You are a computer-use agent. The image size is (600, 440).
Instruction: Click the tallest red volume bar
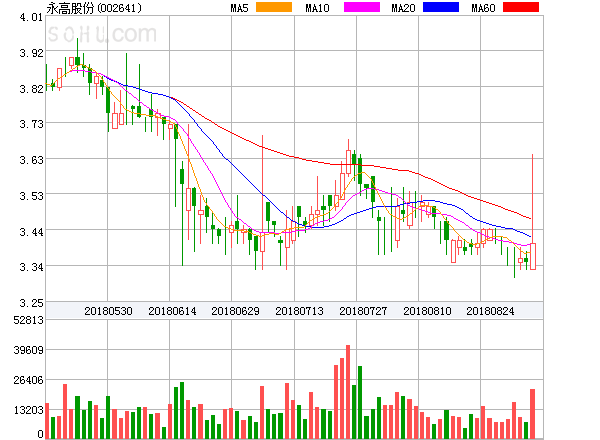[348, 392]
